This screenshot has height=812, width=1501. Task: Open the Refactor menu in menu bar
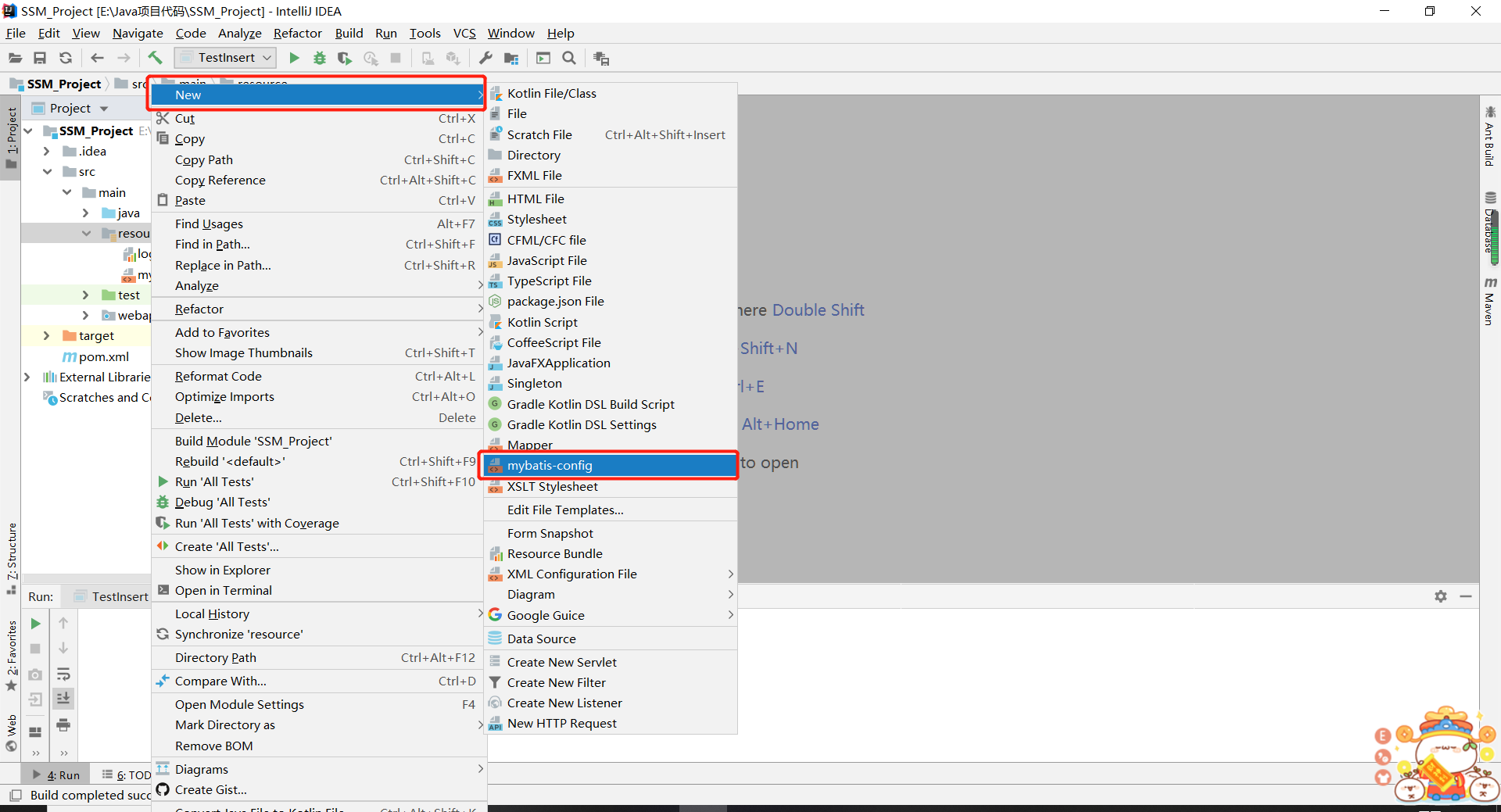click(x=297, y=33)
